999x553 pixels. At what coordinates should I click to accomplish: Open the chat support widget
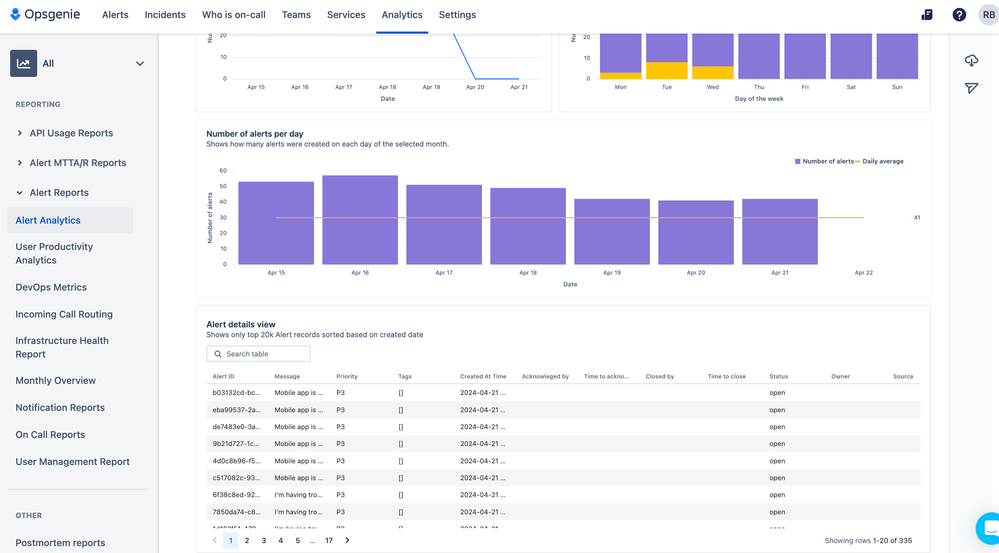(988, 528)
